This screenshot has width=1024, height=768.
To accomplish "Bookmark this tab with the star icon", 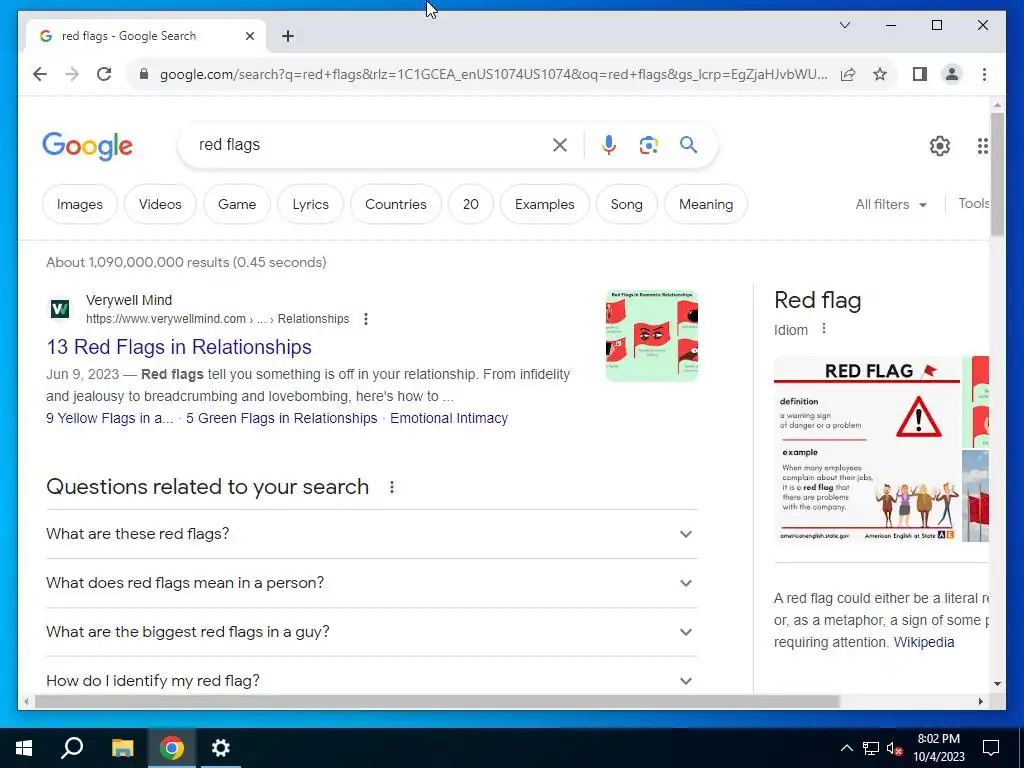I will 880,74.
